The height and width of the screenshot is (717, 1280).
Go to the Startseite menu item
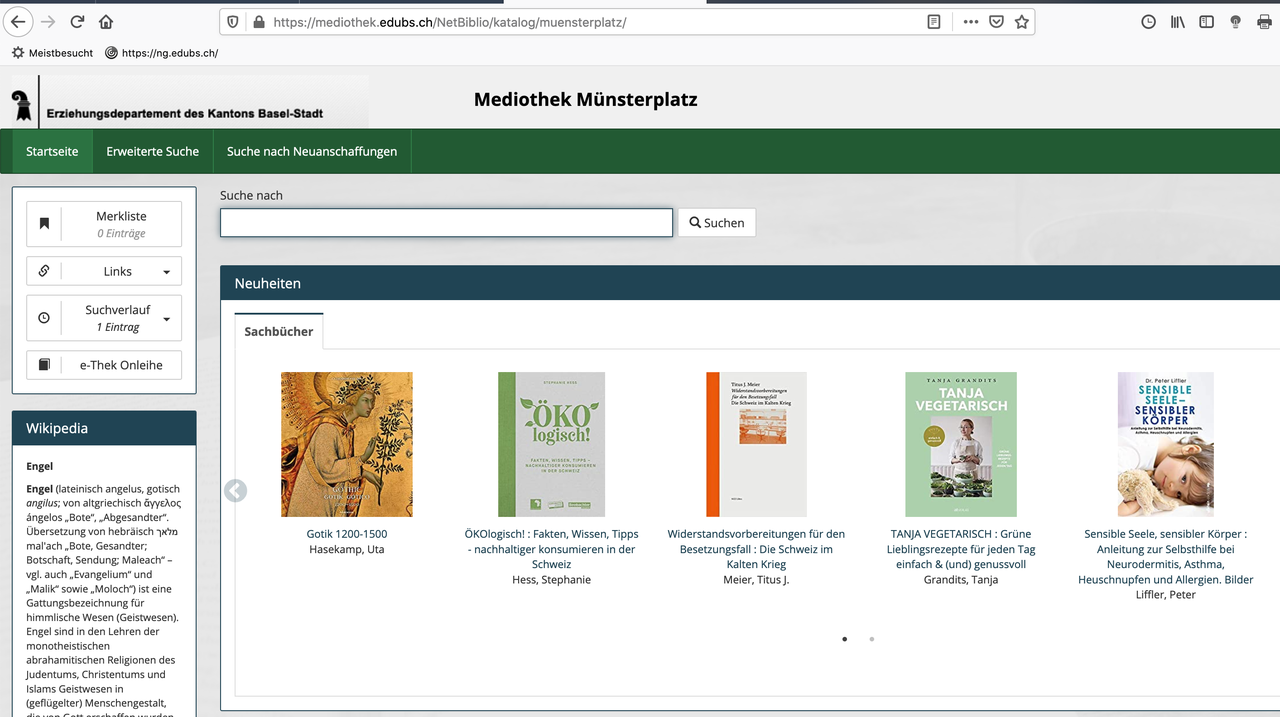point(52,151)
